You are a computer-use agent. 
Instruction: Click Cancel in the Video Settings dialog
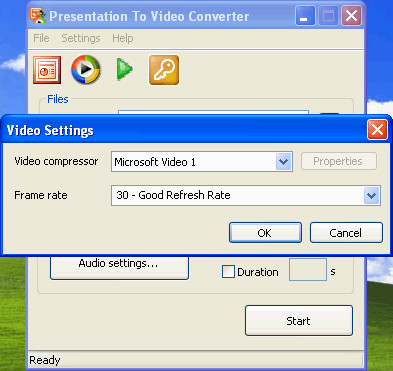tap(346, 233)
